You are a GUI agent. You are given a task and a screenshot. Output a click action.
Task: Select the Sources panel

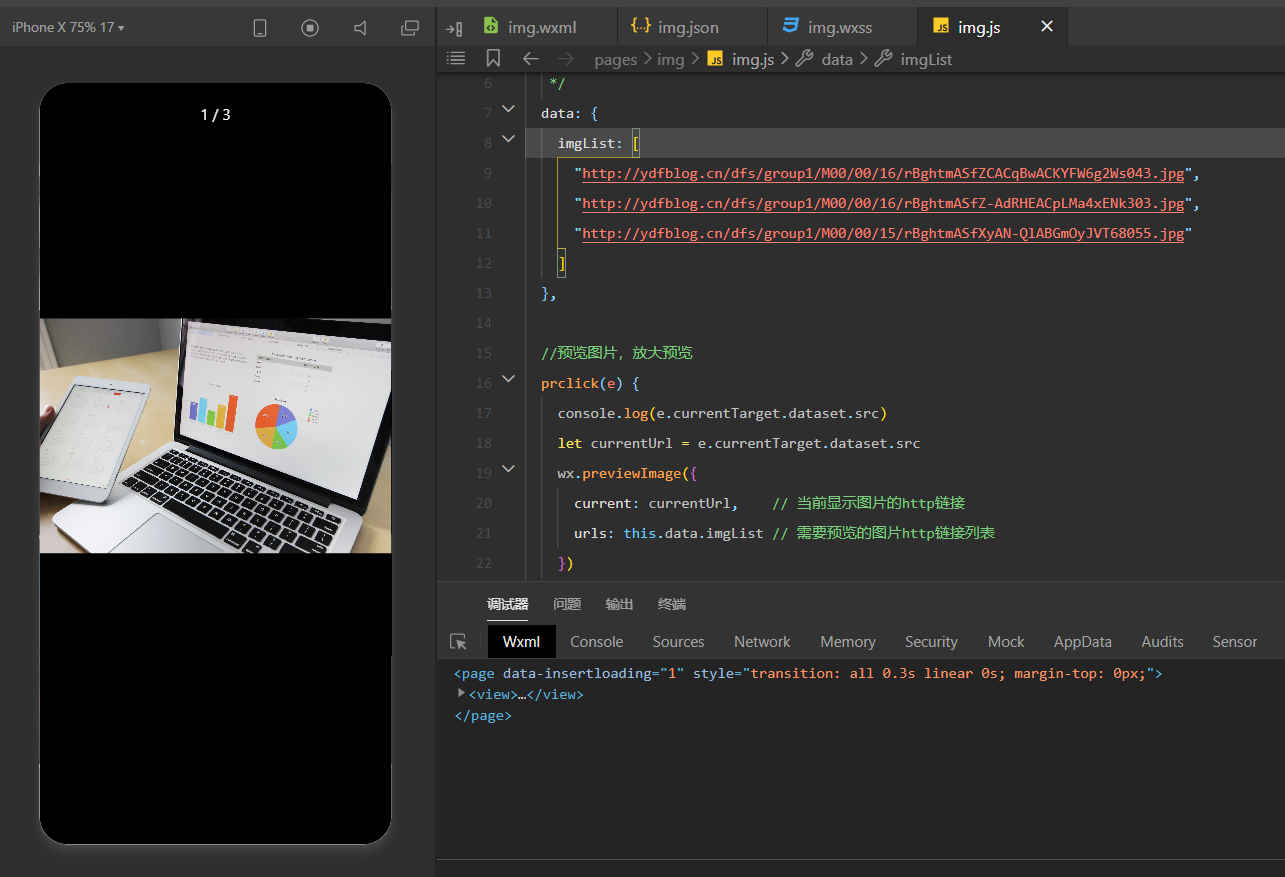[x=678, y=641]
